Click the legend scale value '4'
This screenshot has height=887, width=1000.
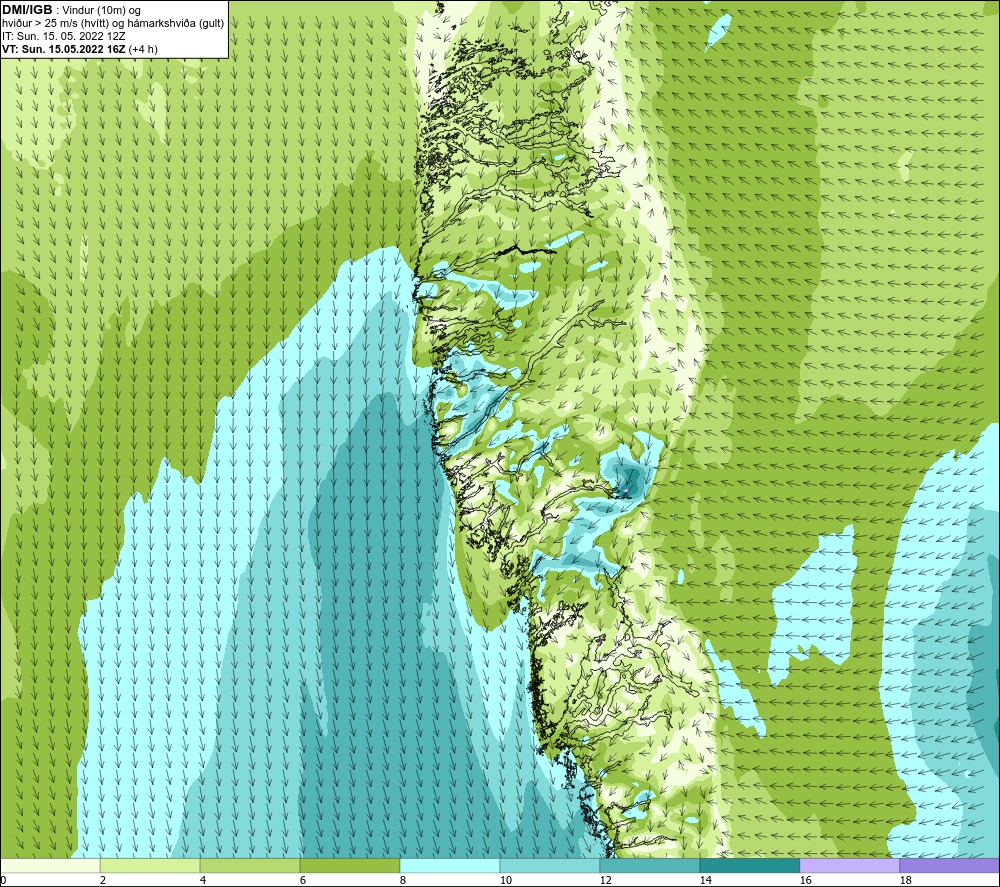tap(203, 881)
